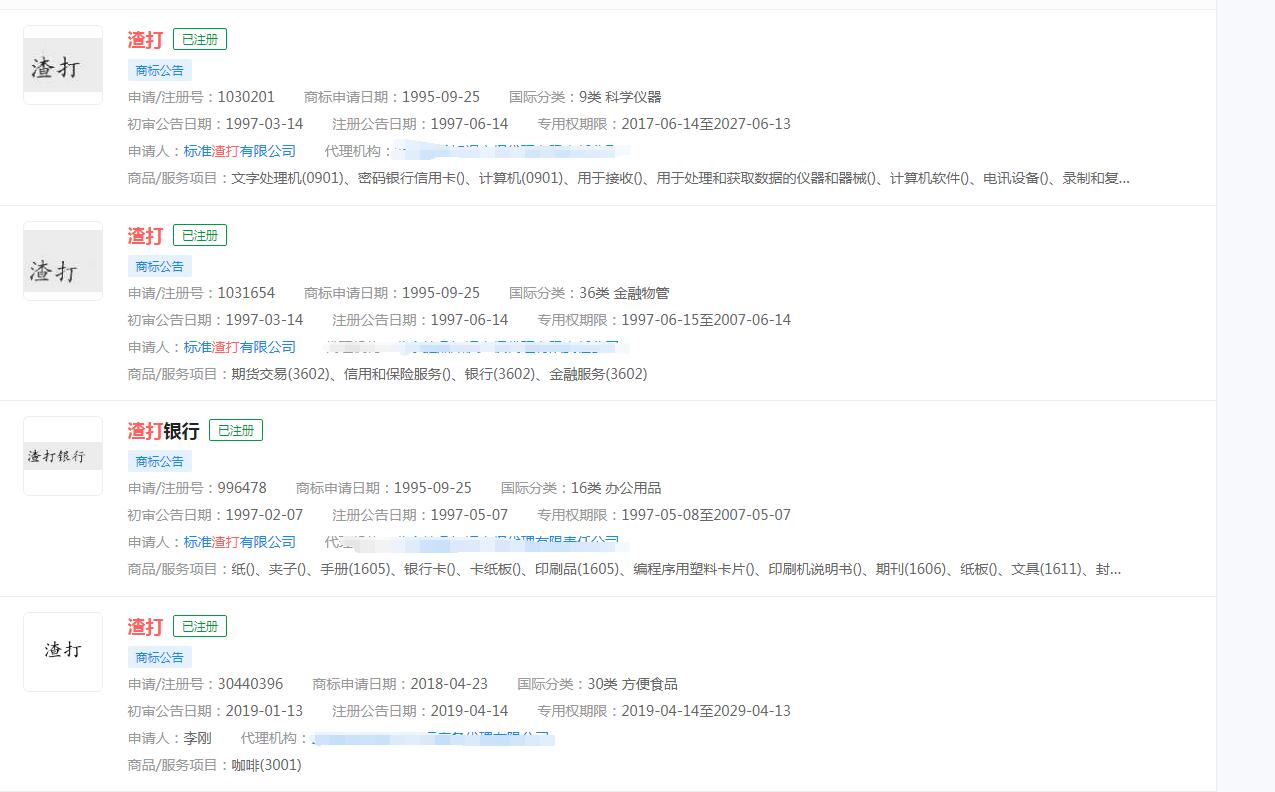Select applicant name 李刚

pos(198,738)
